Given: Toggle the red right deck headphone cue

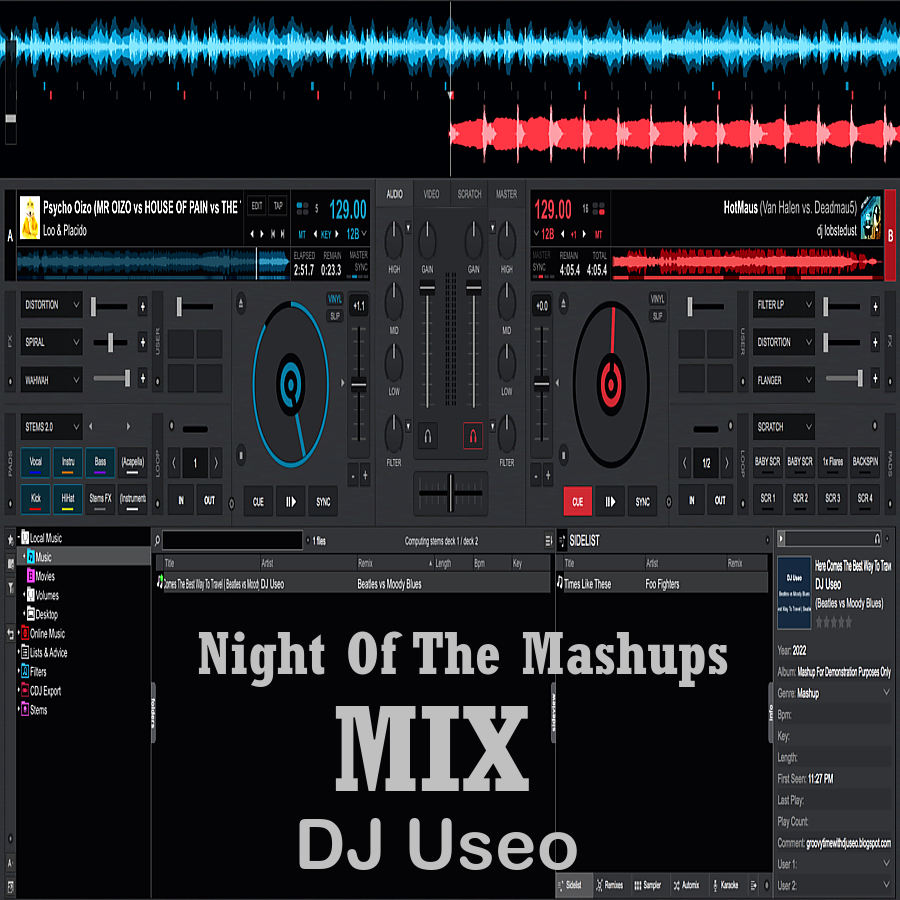Looking at the screenshot, I should click(x=473, y=436).
